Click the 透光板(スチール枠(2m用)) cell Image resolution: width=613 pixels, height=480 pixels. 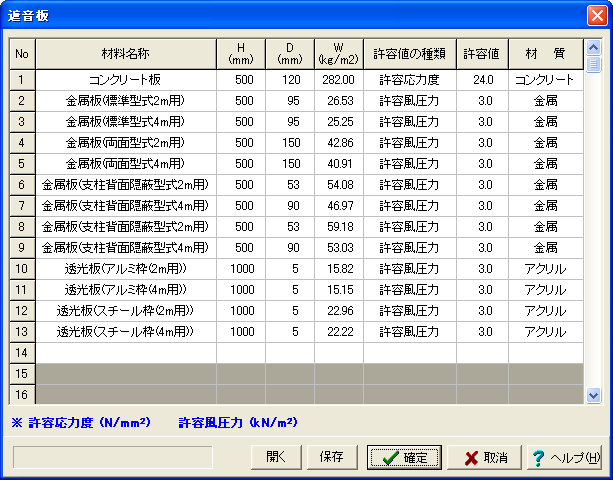click(126, 311)
